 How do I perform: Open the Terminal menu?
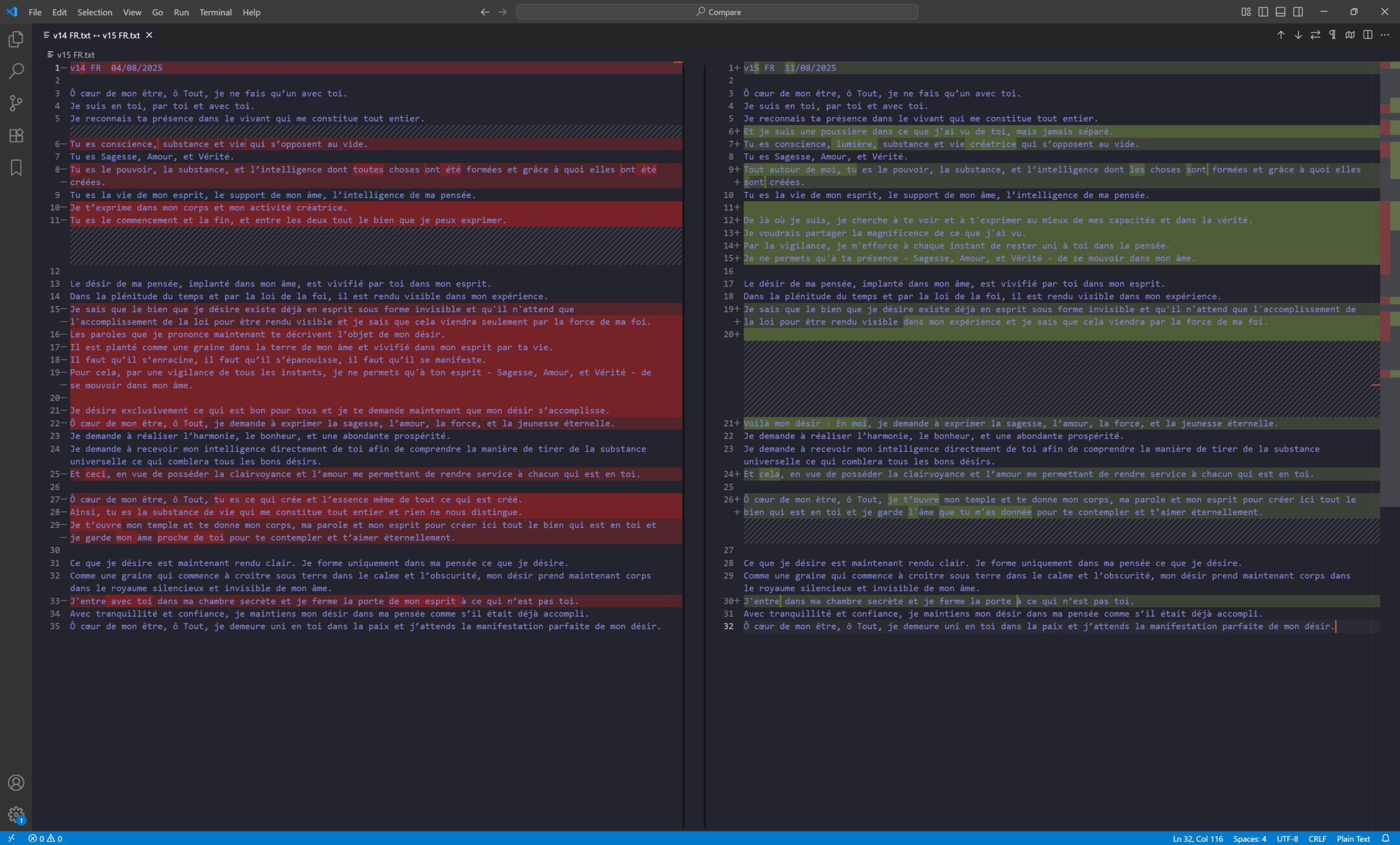215,12
